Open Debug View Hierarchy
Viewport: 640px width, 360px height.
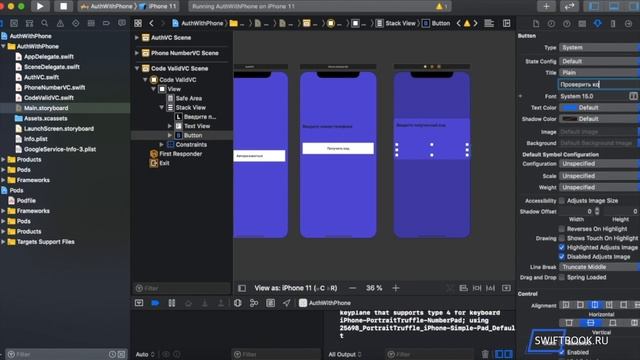(238, 303)
